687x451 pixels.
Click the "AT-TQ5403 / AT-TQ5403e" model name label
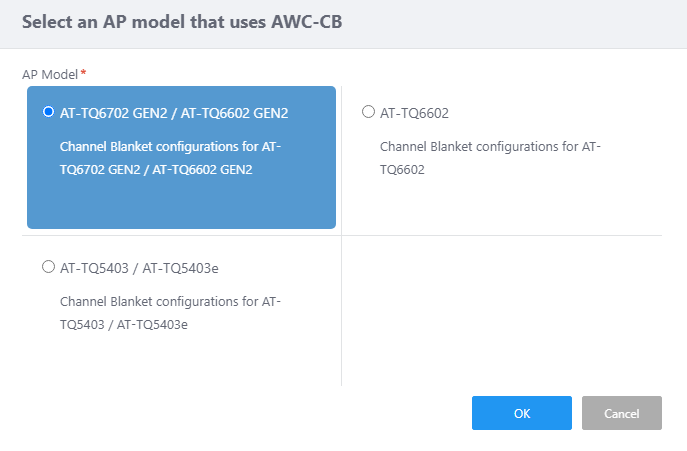click(x=146, y=268)
